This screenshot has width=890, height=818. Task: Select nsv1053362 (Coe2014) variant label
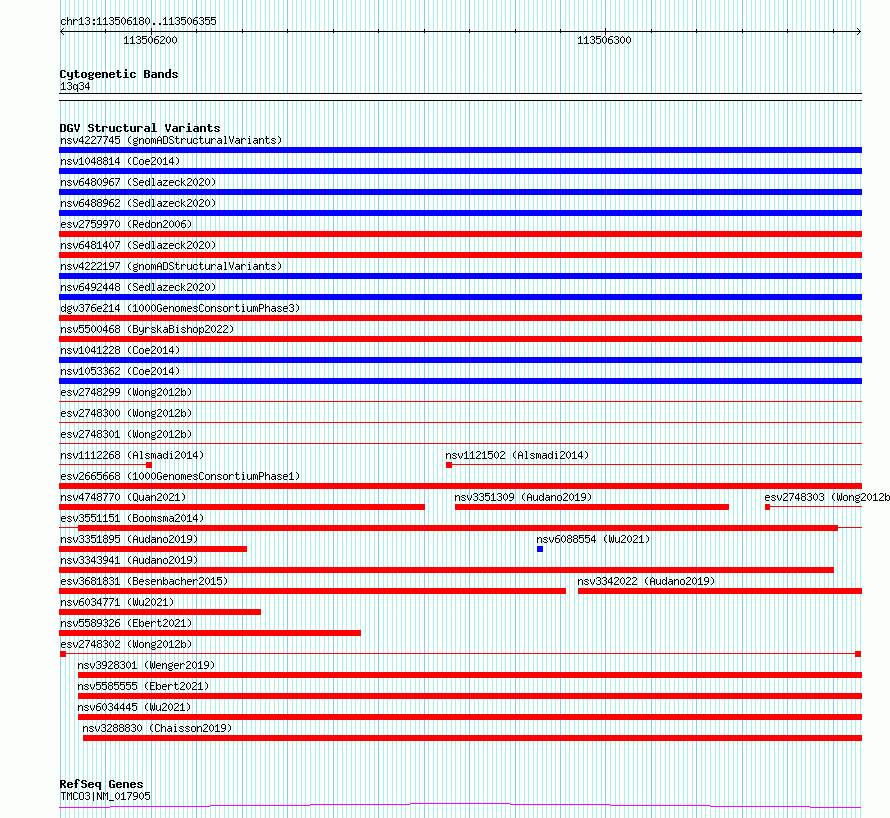point(120,371)
